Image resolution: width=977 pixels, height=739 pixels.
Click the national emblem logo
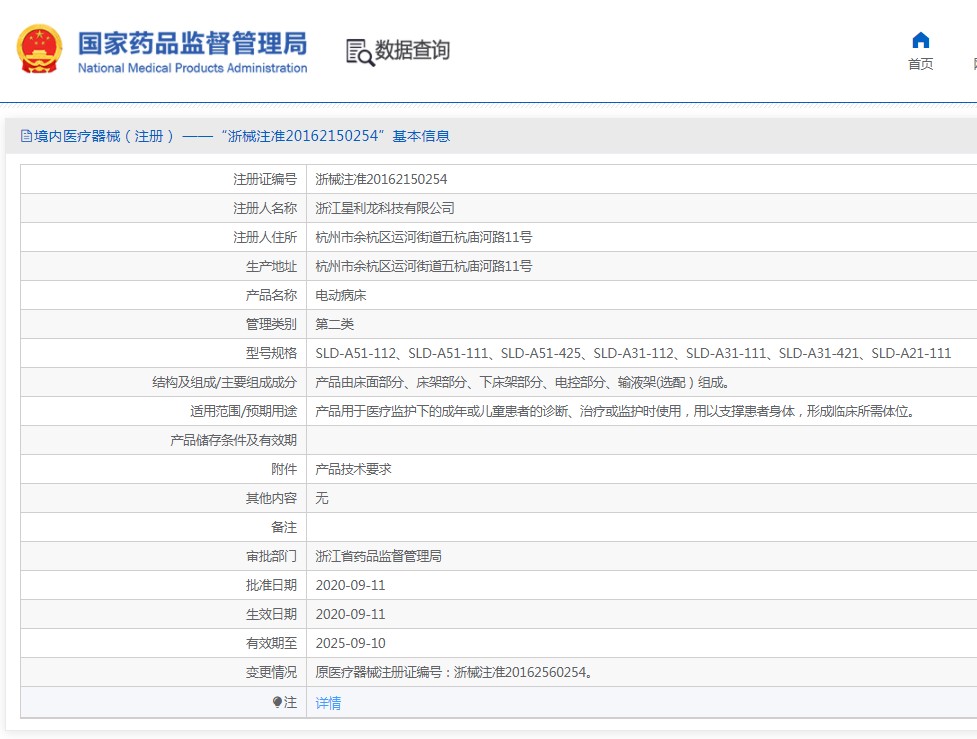(39, 49)
